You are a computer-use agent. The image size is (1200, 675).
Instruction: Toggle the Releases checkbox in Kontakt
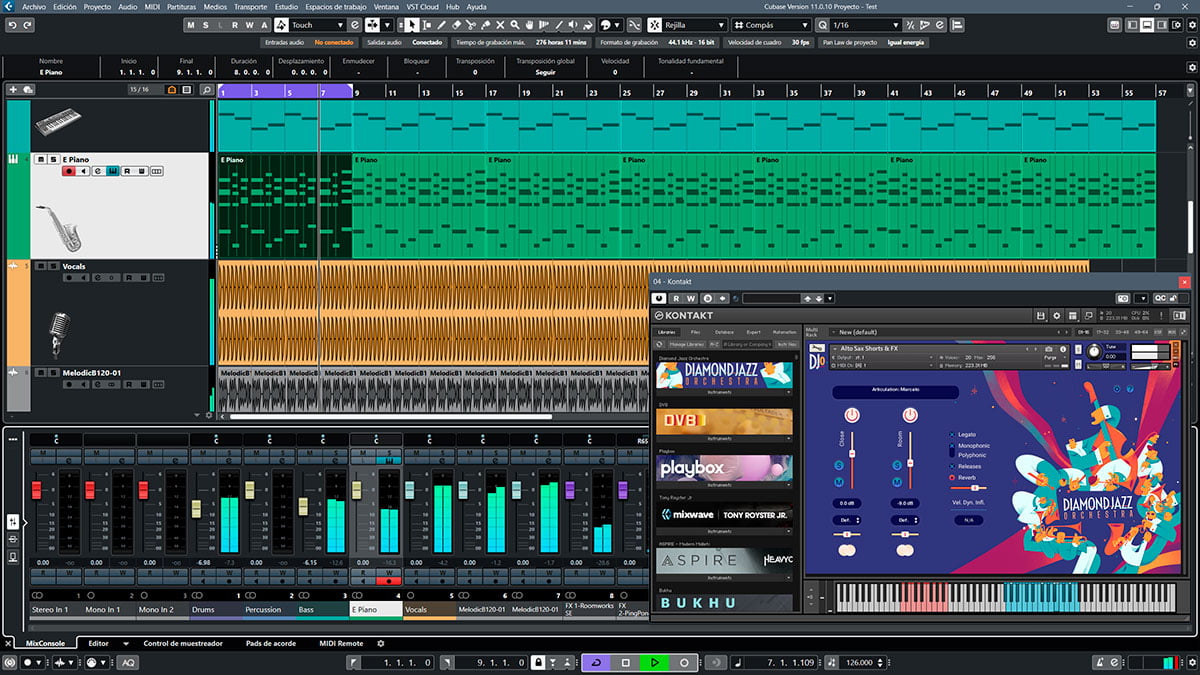click(x=951, y=466)
